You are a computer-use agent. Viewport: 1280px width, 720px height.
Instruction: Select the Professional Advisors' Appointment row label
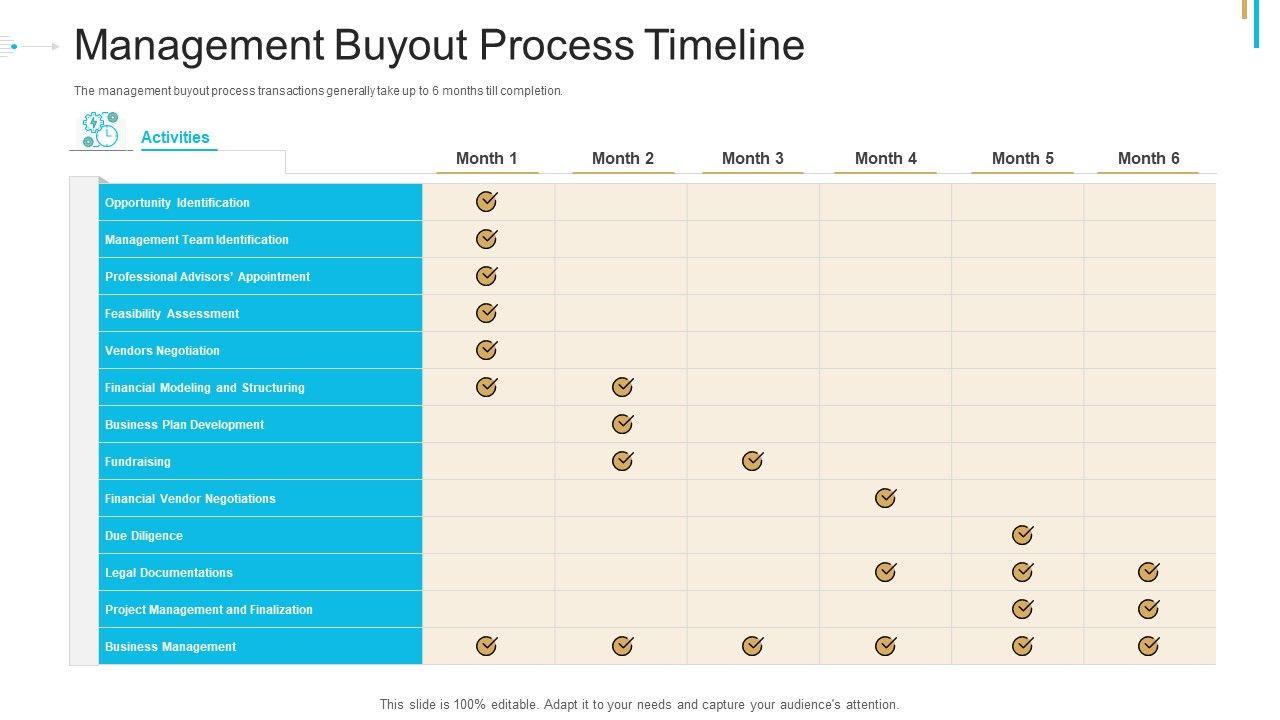click(x=207, y=277)
